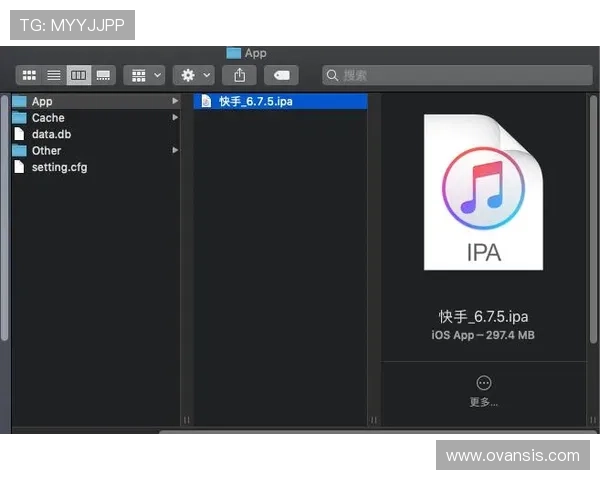
Task: Click the Other folder icon
Action: click(x=19, y=150)
